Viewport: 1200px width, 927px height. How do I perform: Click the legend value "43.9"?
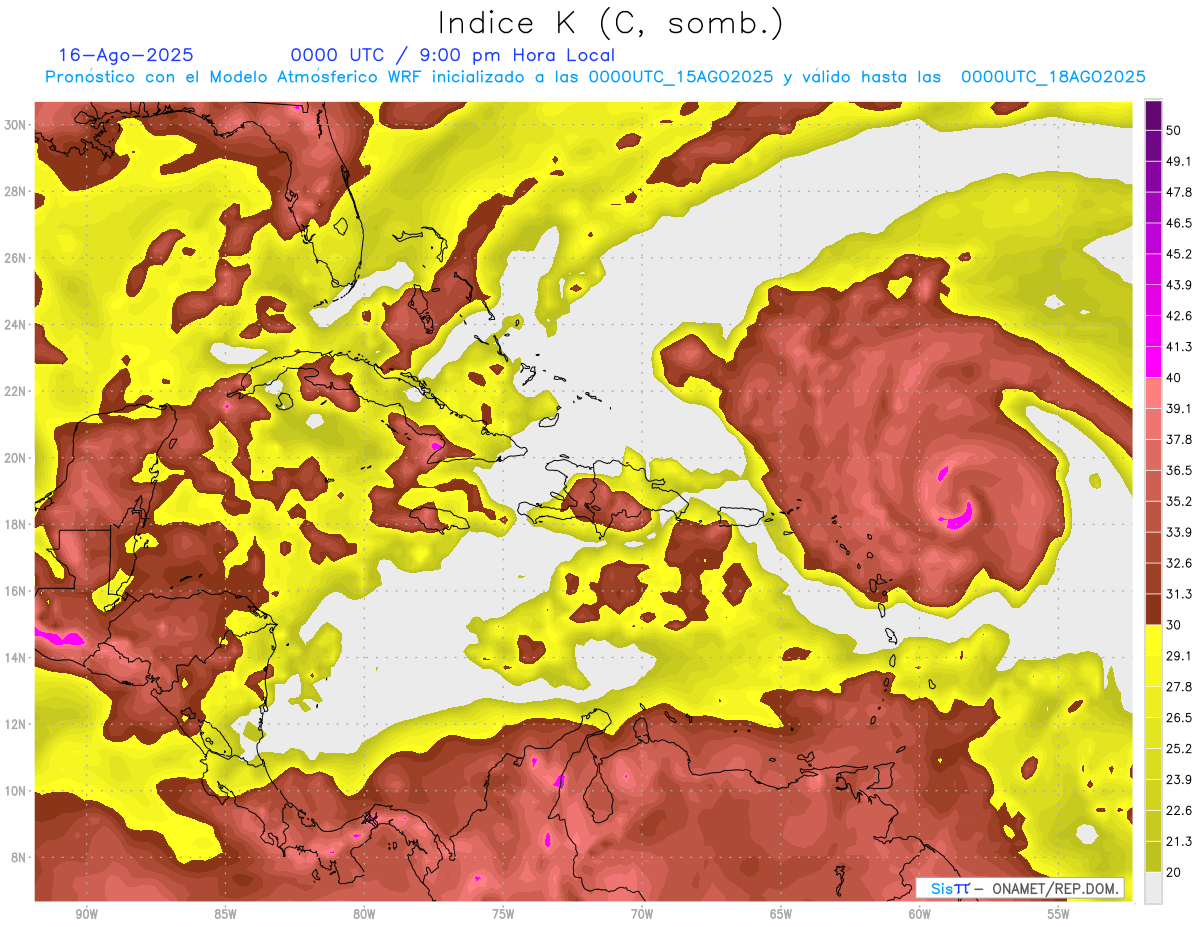1179,285
